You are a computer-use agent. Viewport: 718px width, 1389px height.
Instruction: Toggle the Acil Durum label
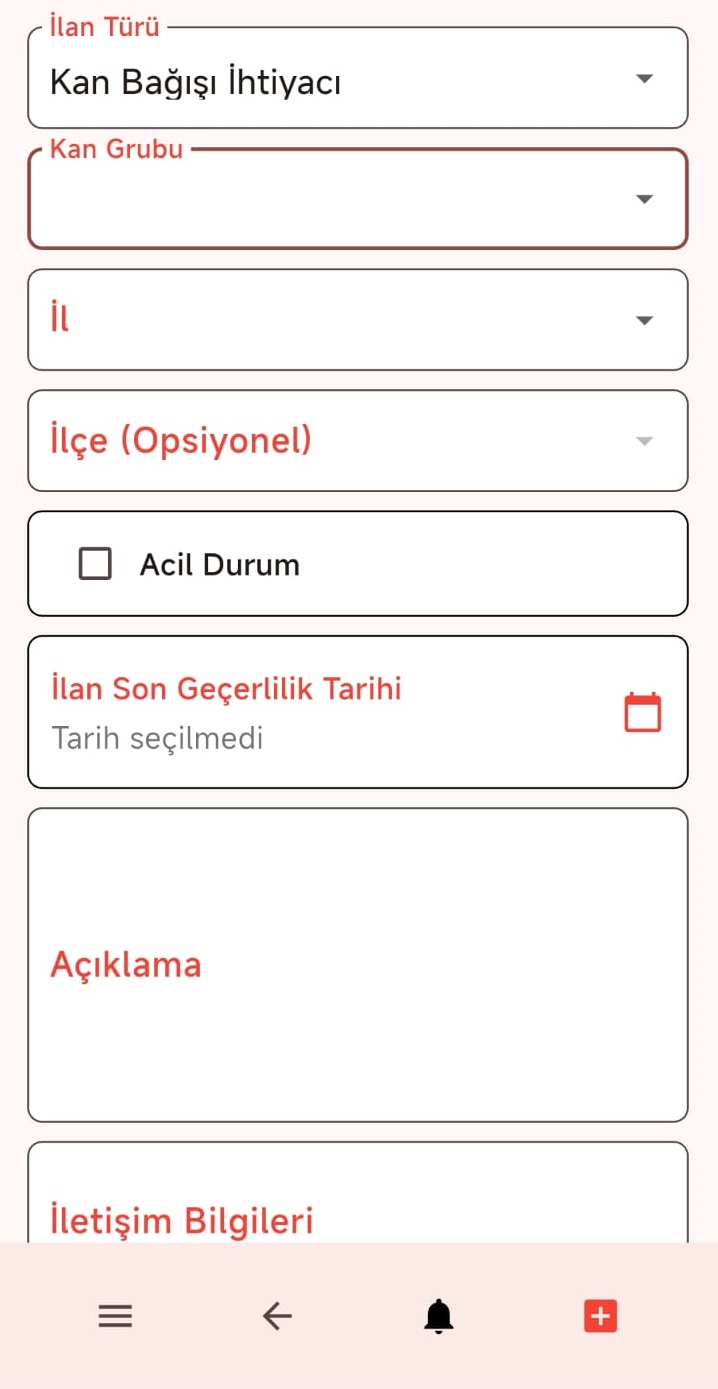pos(220,564)
